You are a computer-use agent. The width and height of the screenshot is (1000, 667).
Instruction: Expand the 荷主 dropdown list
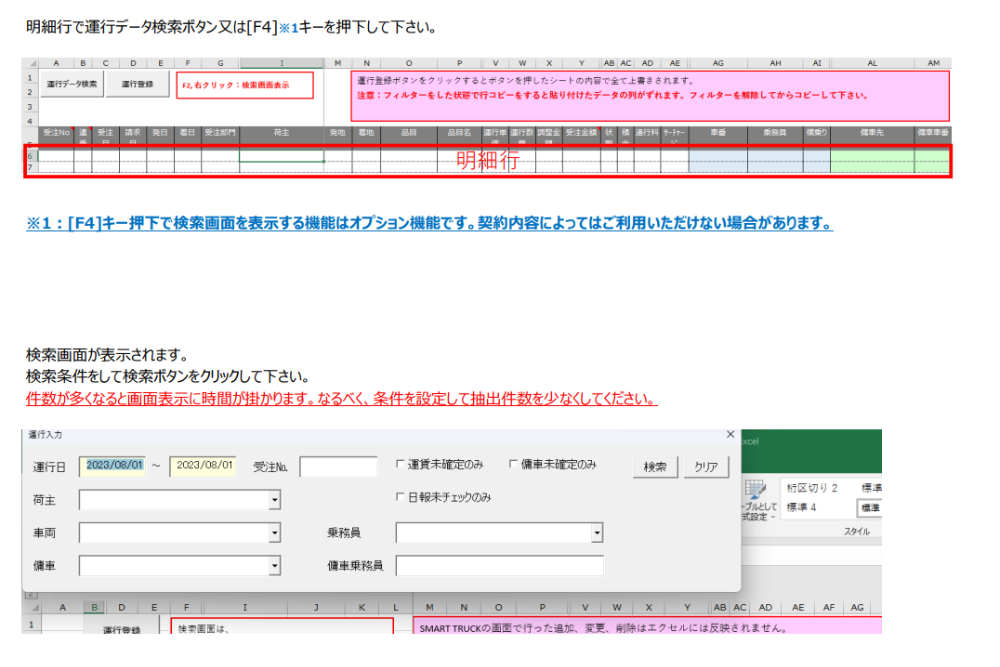[x=274, y=500]
